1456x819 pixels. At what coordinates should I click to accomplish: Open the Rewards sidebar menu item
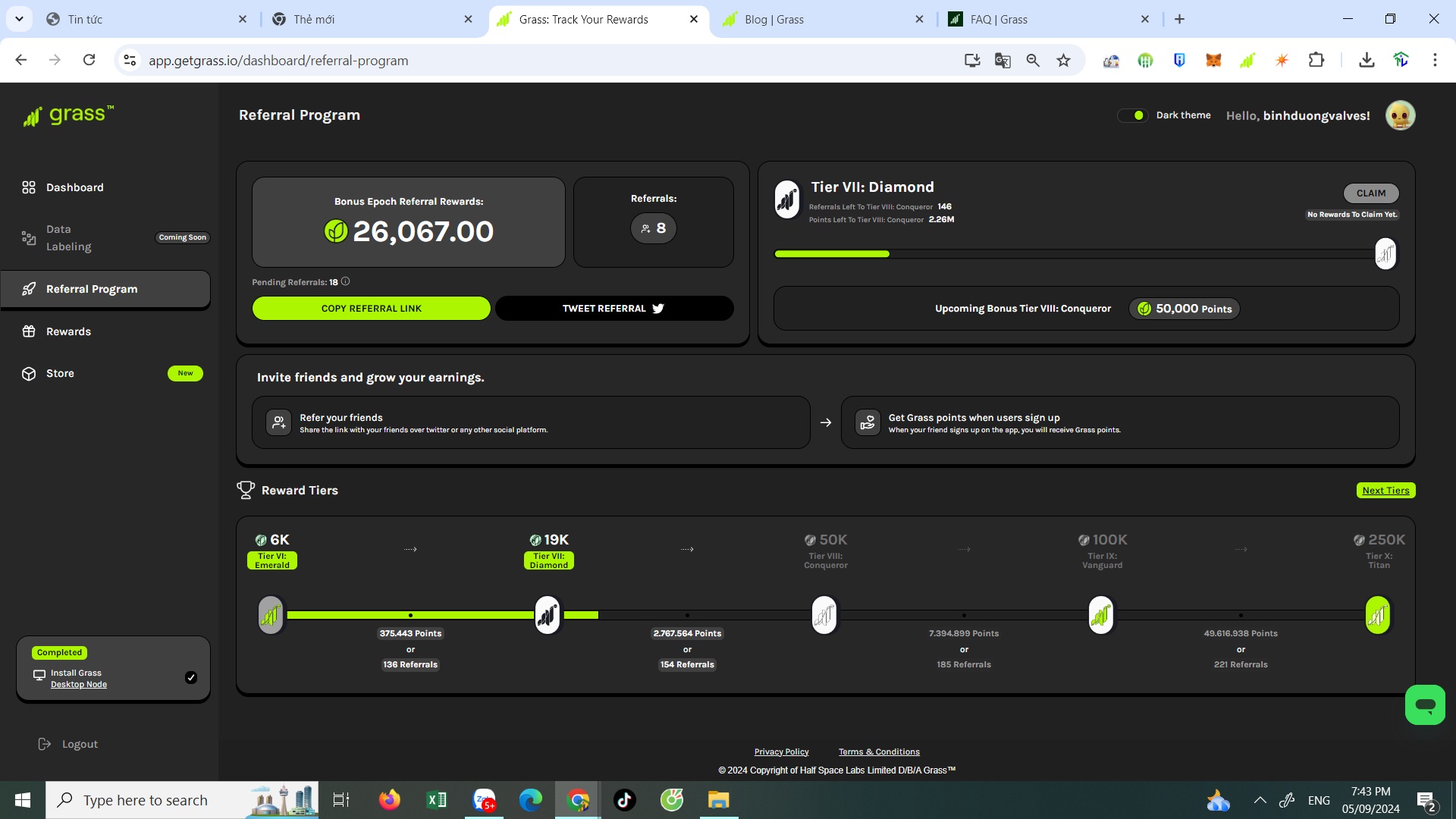click(x=68, y=331)
